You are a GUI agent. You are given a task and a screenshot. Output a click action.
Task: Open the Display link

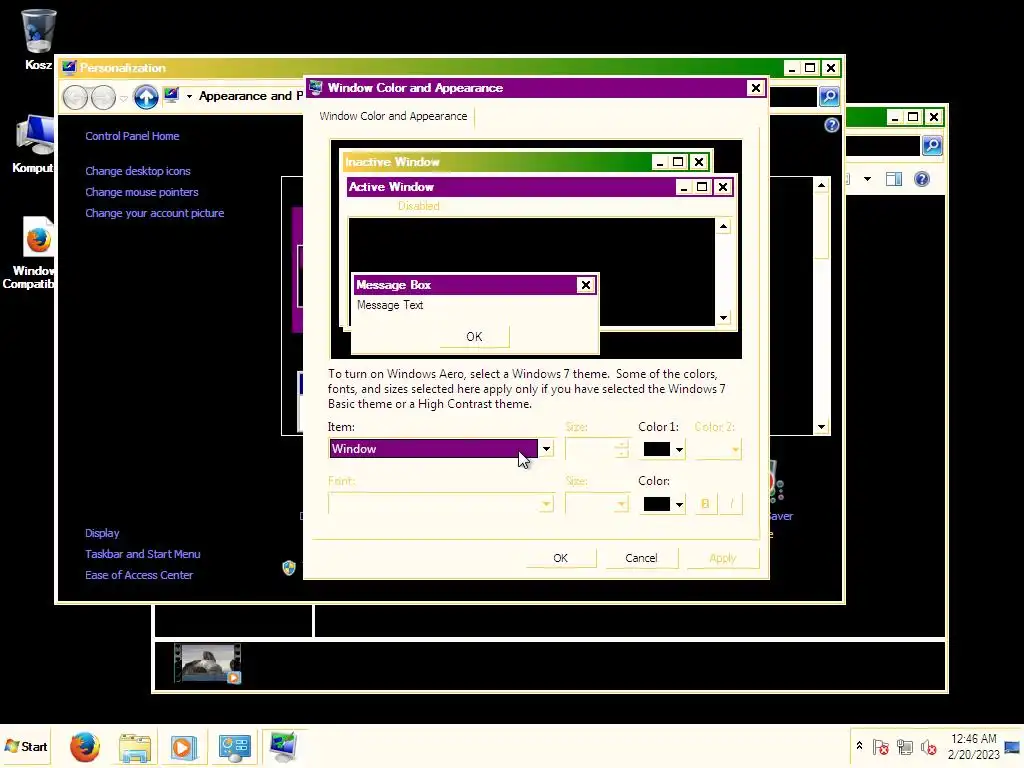click(102, 533)
